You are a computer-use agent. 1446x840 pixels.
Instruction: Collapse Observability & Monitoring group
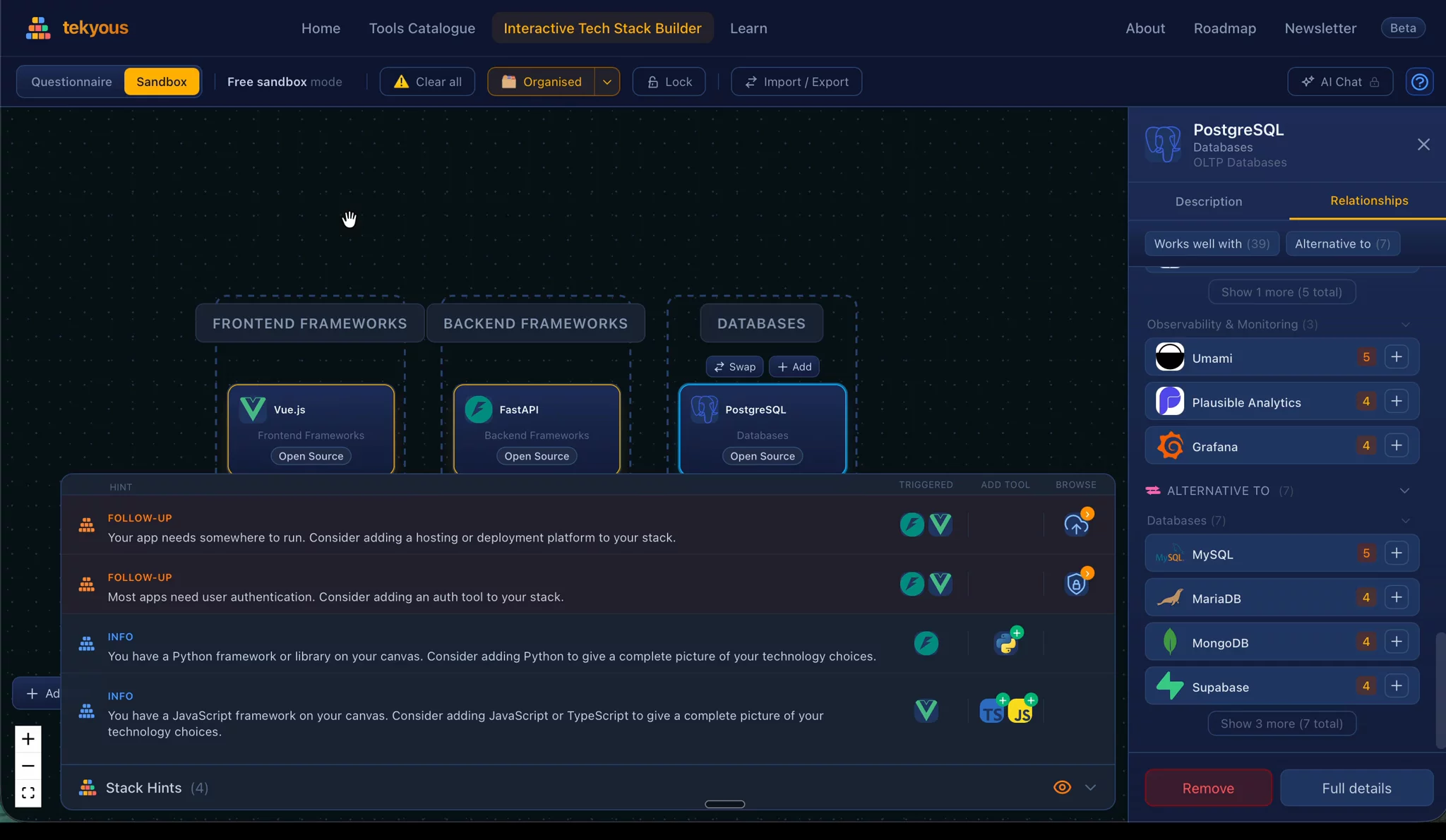click(1406, 325)
